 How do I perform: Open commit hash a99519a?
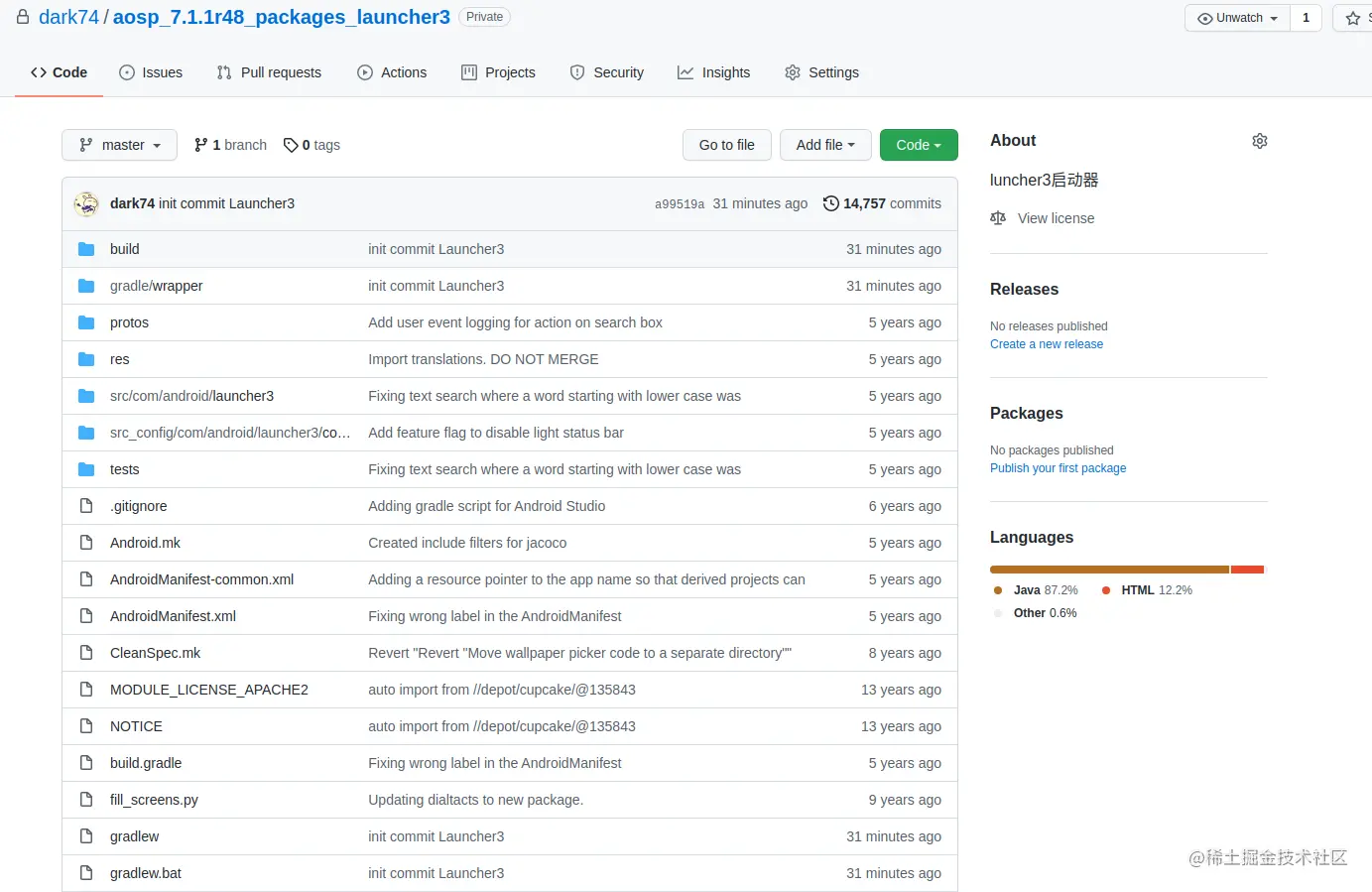click(680, 204)
